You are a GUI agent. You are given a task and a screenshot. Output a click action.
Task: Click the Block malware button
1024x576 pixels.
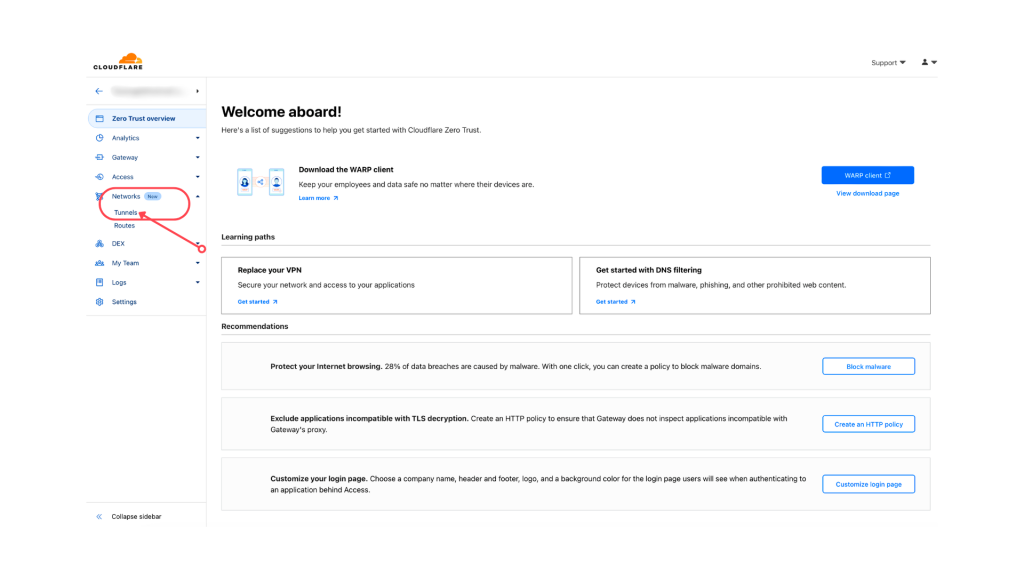pyautogui.click(x=868, y=366)
